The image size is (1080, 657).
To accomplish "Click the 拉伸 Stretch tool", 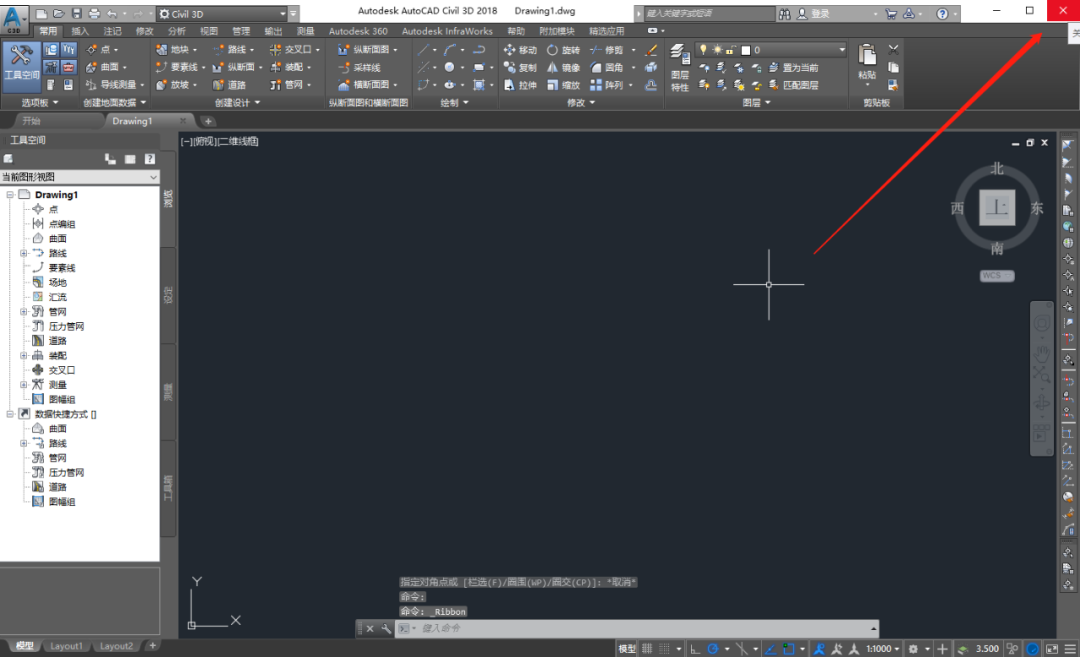I will [520, 85].
